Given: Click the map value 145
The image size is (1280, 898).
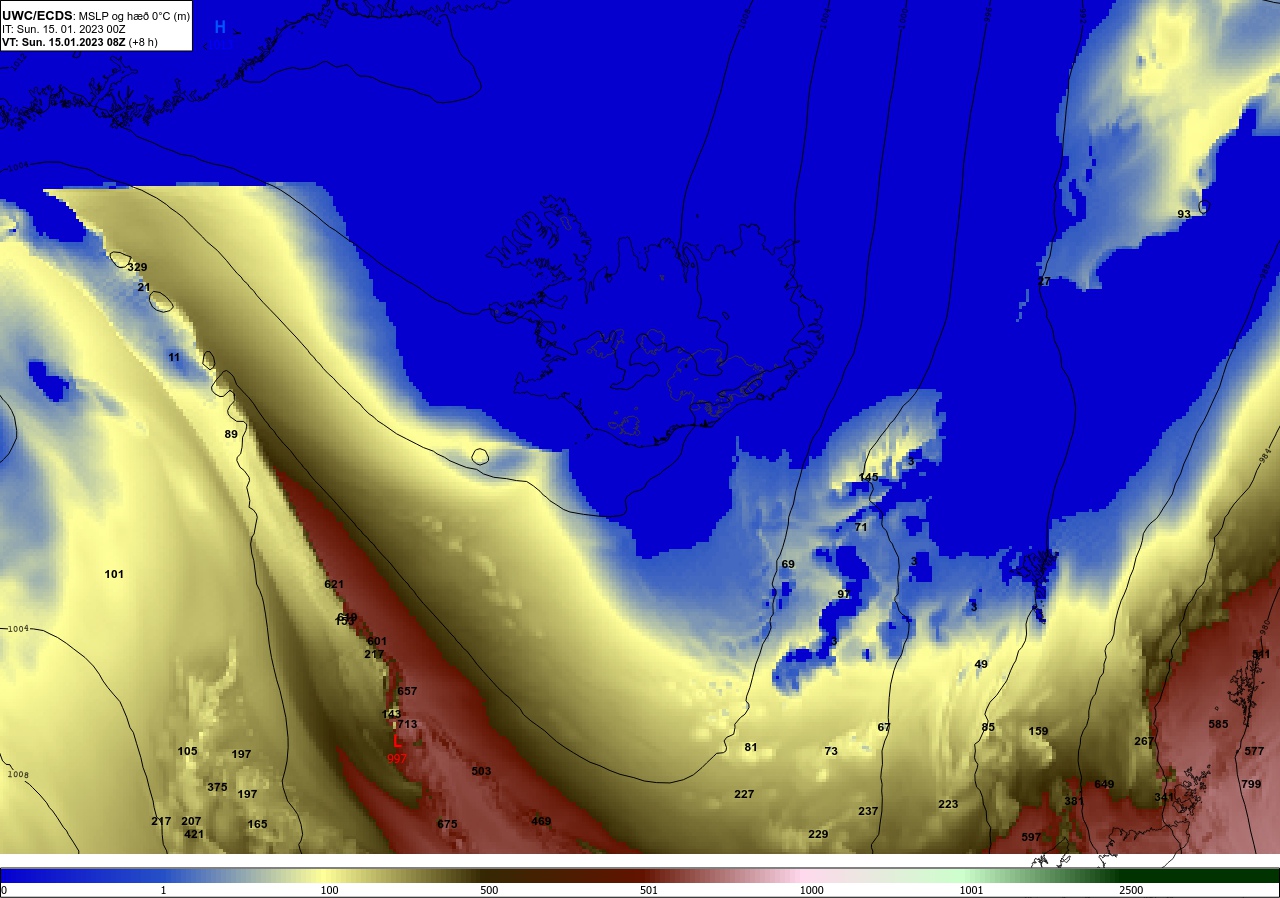Looking at the screenshot, I should [868, 477].
